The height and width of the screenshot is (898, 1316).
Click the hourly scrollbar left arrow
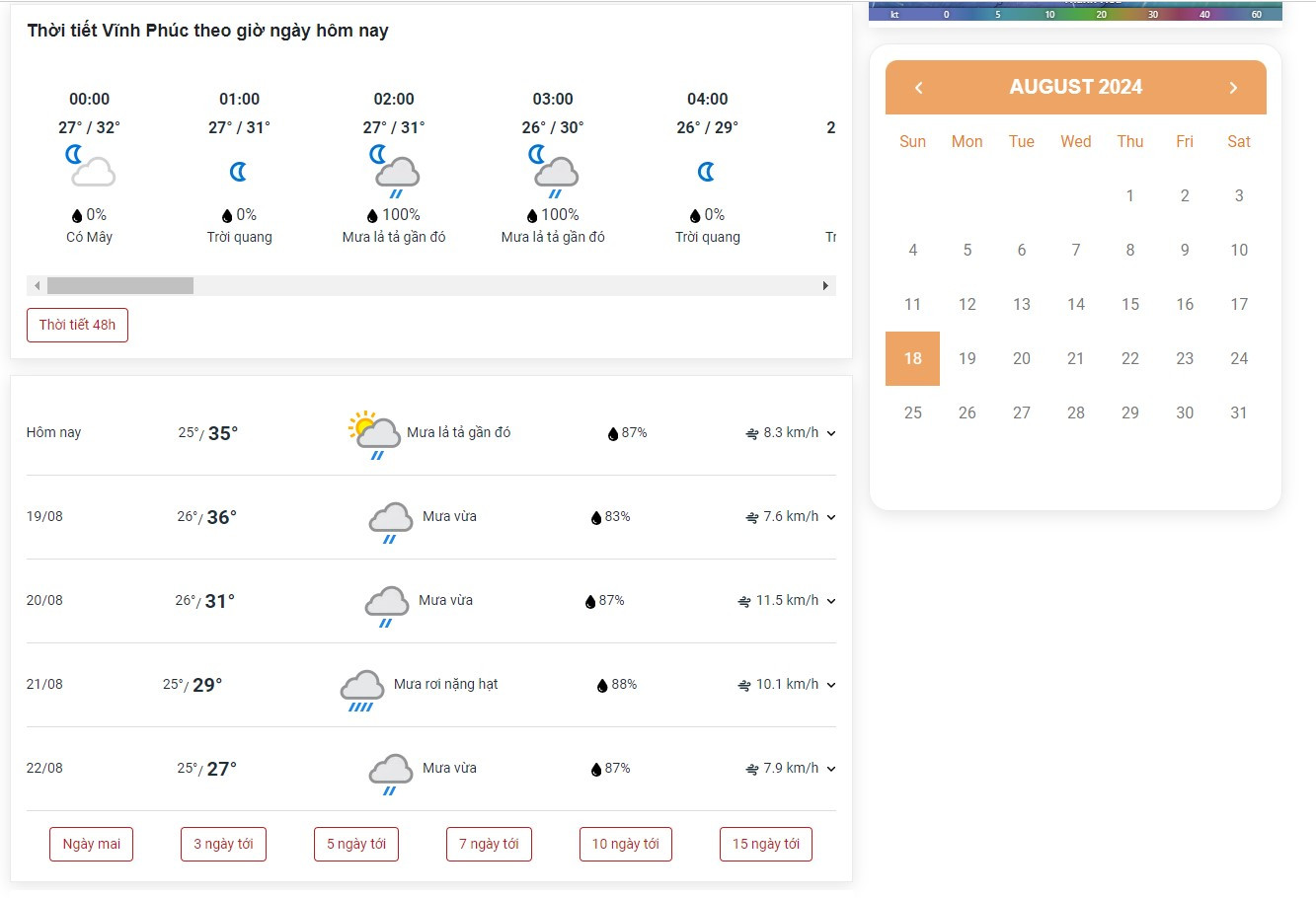37,286
